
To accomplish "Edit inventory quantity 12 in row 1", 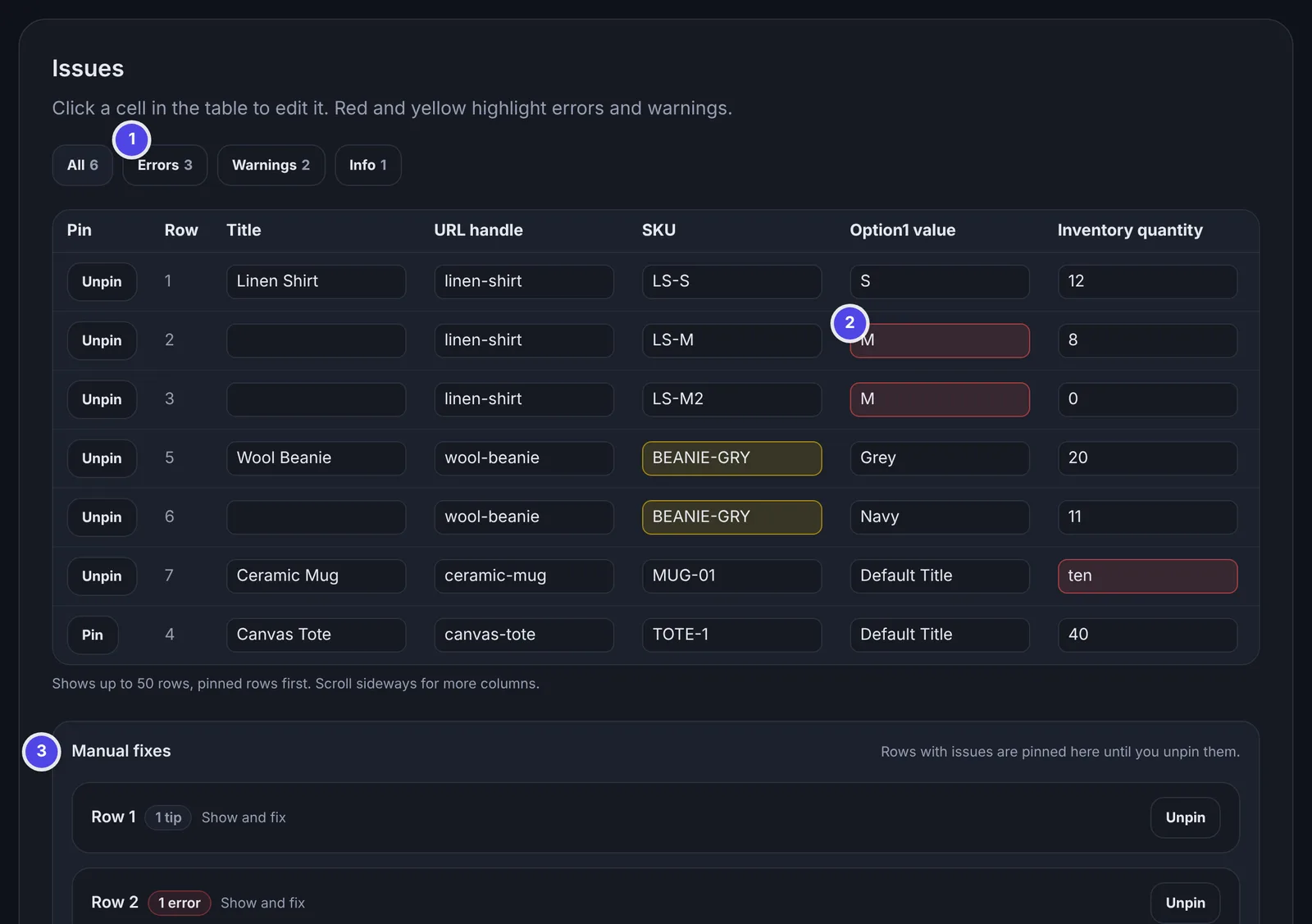I will click(1147, 281).
